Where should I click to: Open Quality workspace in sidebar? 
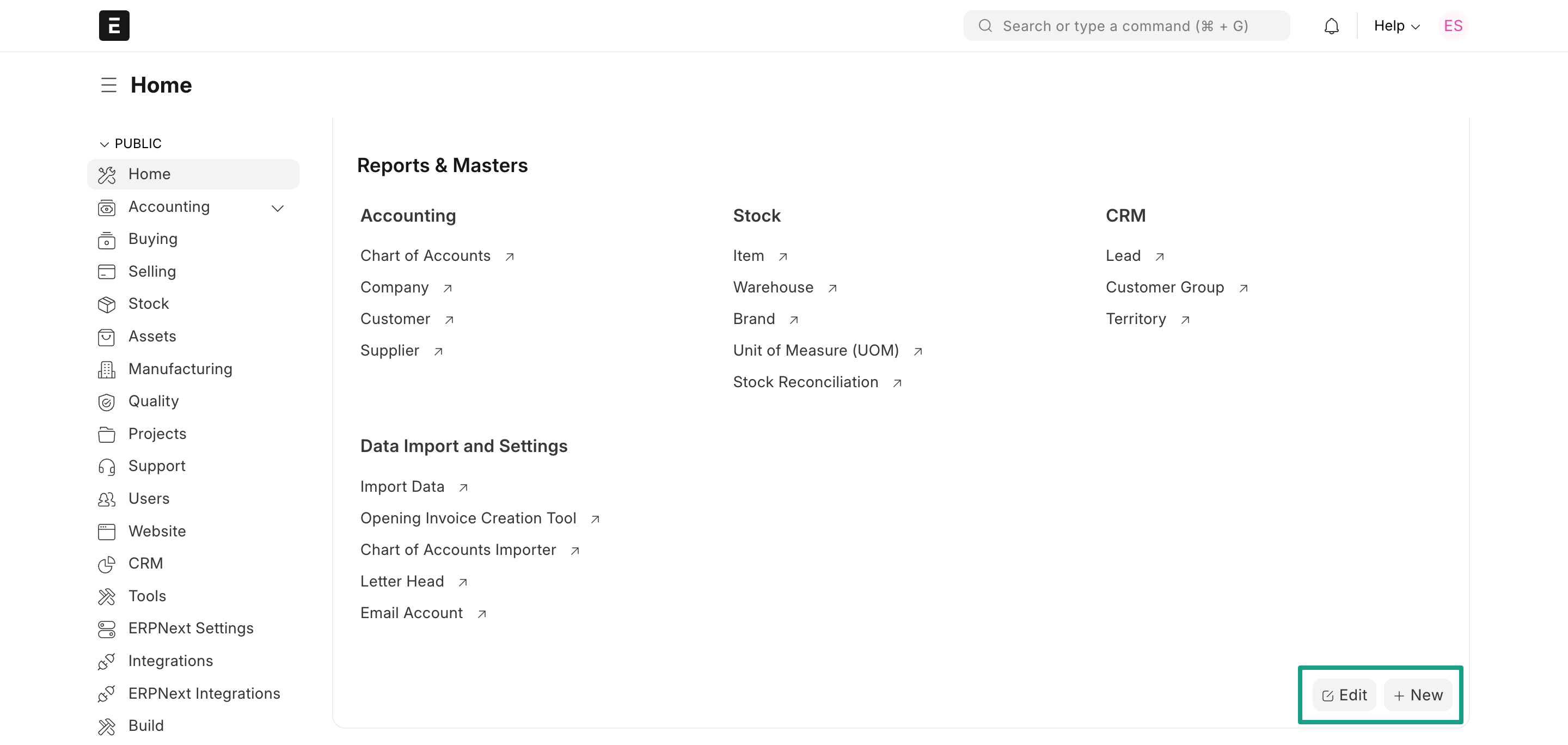point(154,401)
